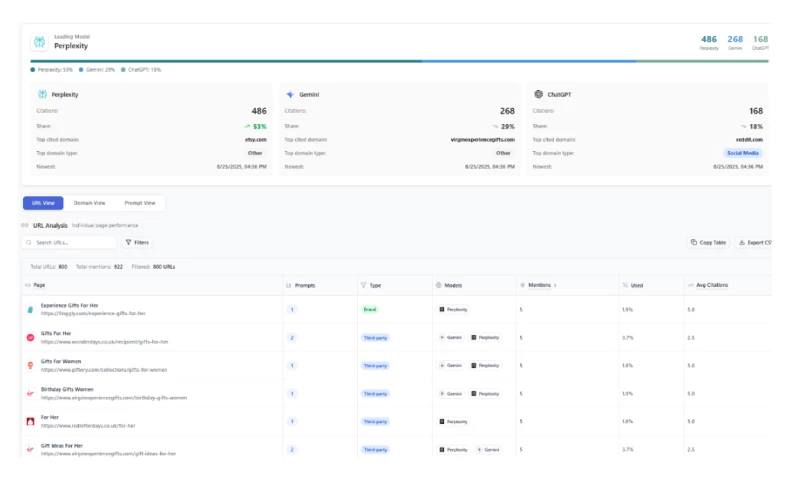Image resolution: width=800 pixels, height=480 pixels.
Task: Click the ChatGPT 18% legend dot
Action: click(x=123, y=70)
